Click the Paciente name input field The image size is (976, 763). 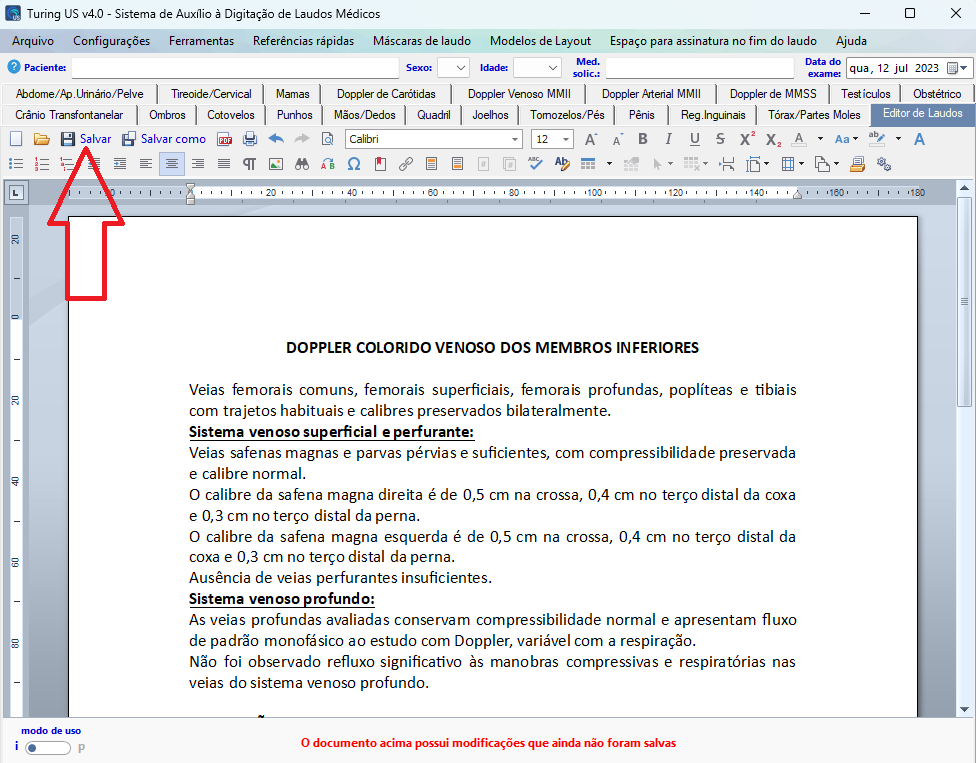coord(235,68)
